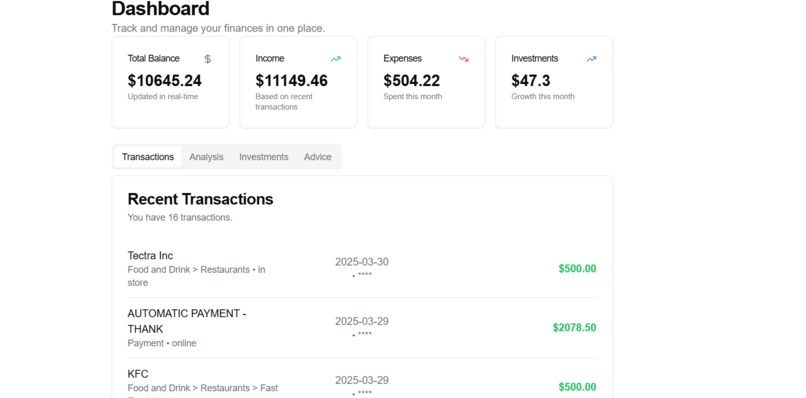
Task: Click the $504.22 expenses value
Action: (412, 81)
